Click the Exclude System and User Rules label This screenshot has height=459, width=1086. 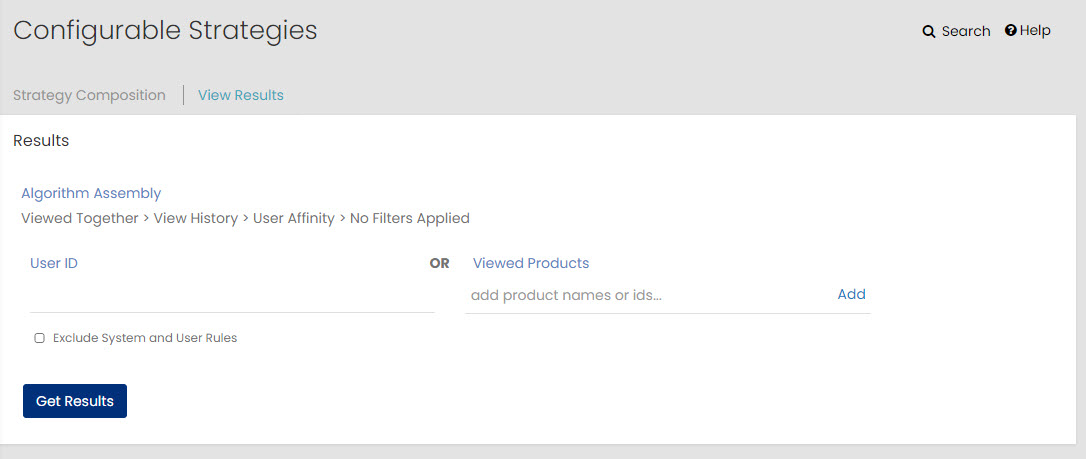[145, 339]
